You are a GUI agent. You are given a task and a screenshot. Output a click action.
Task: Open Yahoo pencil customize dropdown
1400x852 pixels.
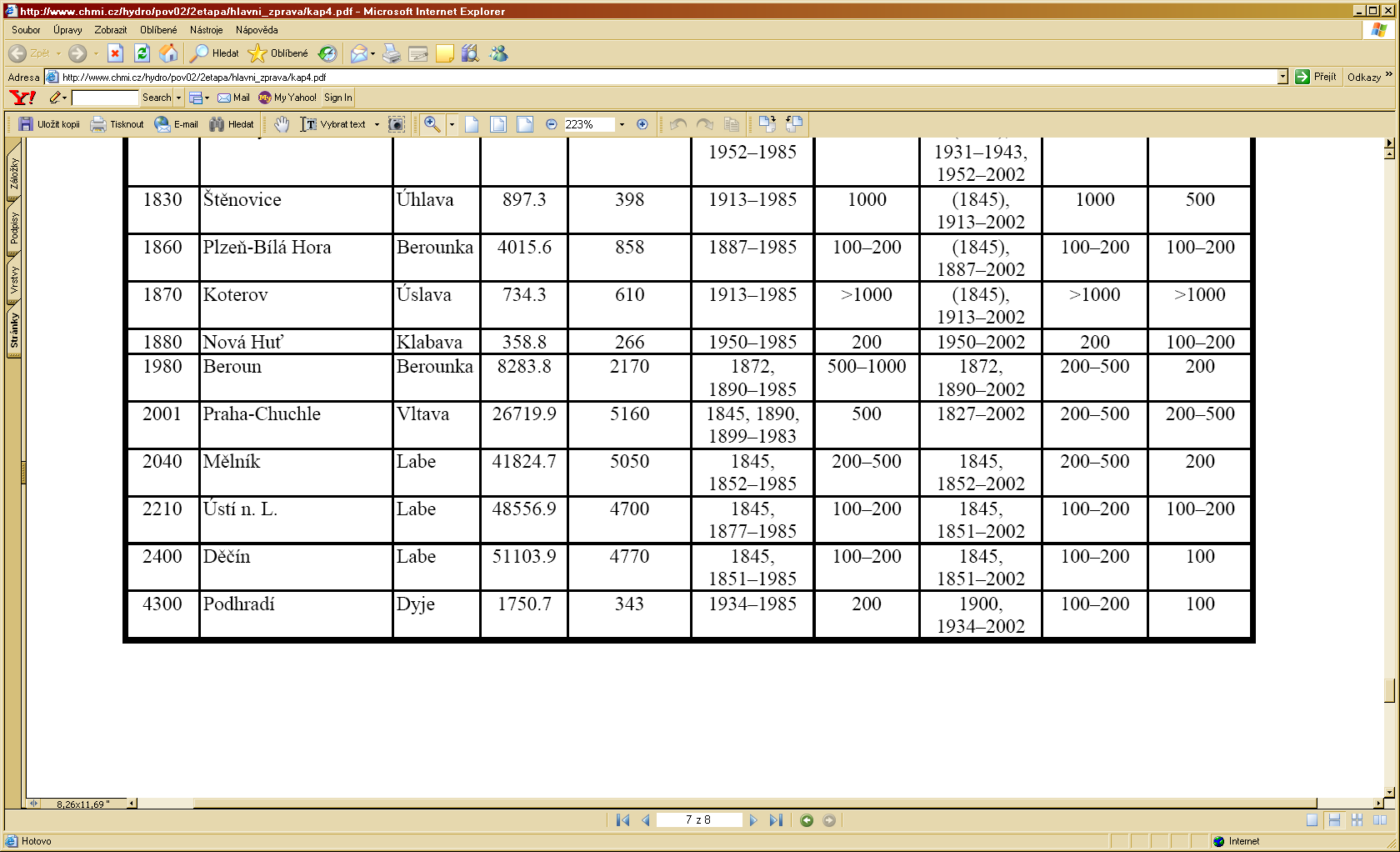pos(64,98)
